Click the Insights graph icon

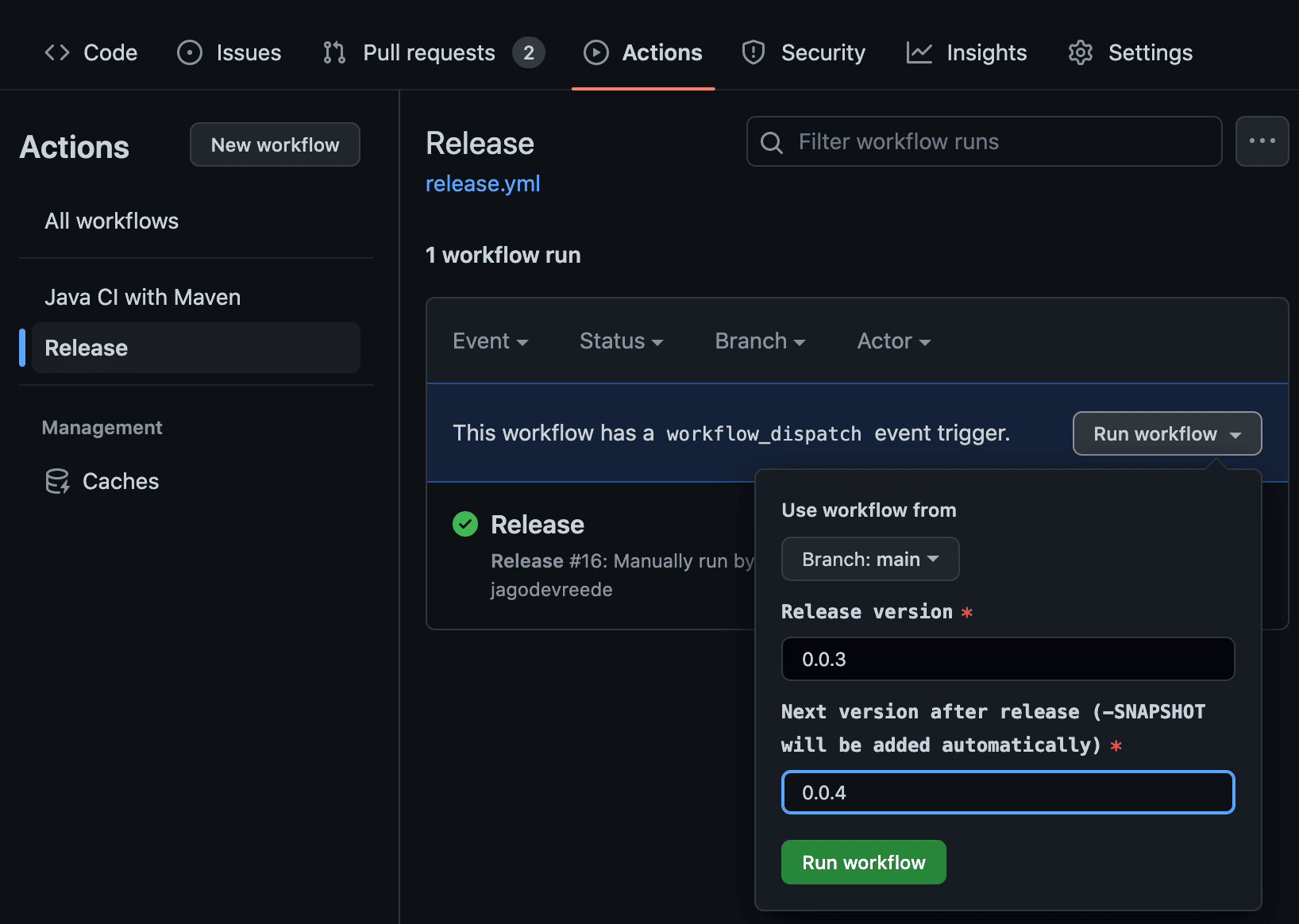tap(918, 52)
